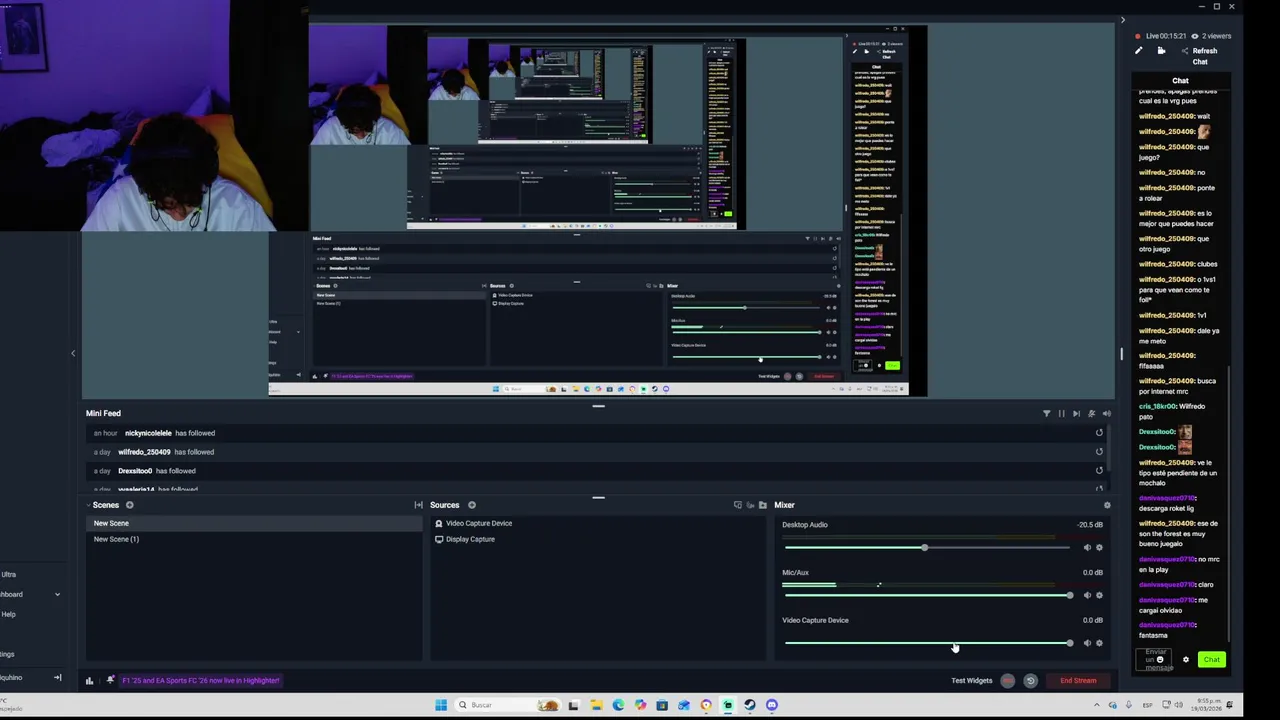Open the Highlighter announcement banner

coord(200,681)
